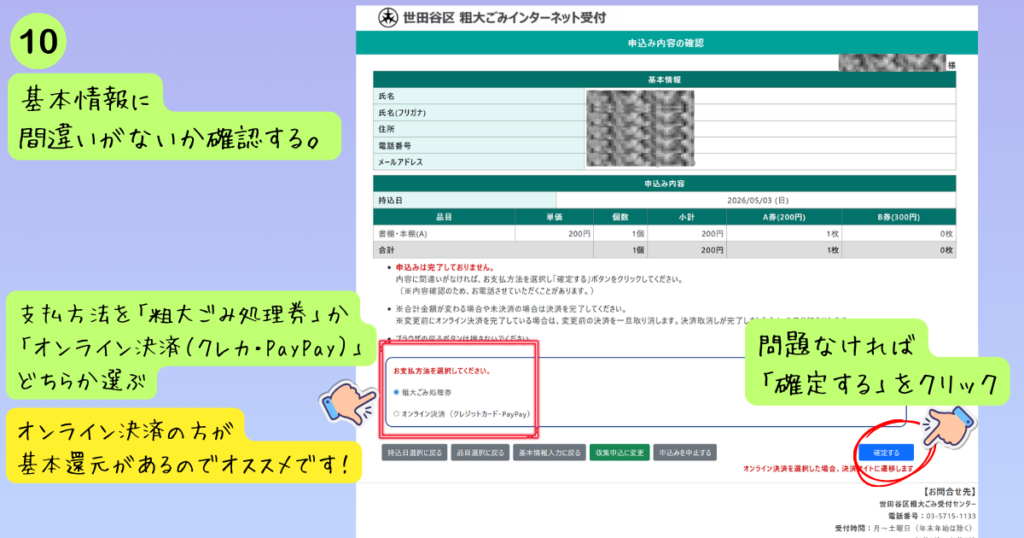Click the 住所 row label
This screenshot has width=1024, height=538.
pyautogui.click(x=387, y=129)
